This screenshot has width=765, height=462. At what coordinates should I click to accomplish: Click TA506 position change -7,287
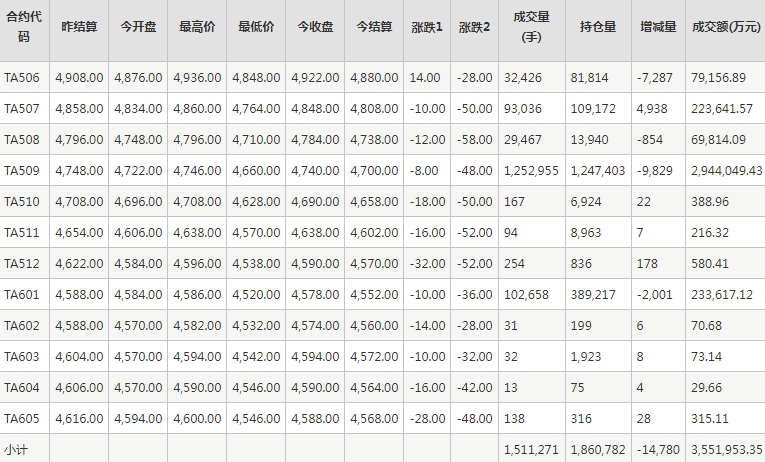655,78
